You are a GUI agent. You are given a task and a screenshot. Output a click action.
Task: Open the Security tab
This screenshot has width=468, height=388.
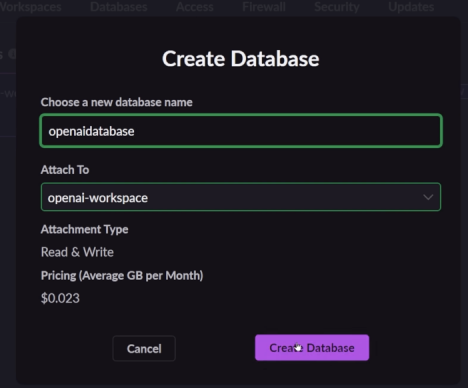pyautogui.click(x=337, y=7)
